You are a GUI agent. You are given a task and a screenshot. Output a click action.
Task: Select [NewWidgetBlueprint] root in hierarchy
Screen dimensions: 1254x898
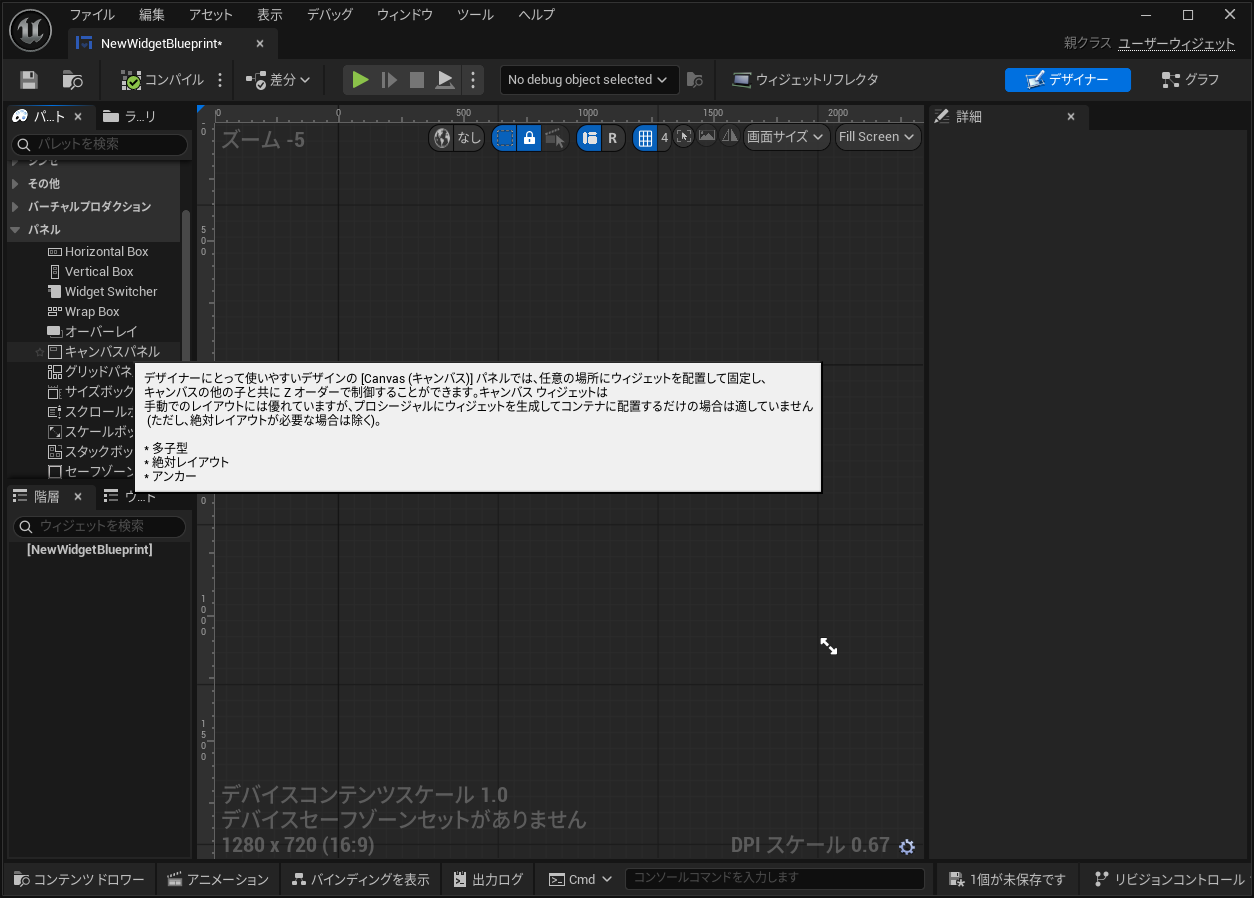coord(90,550)
